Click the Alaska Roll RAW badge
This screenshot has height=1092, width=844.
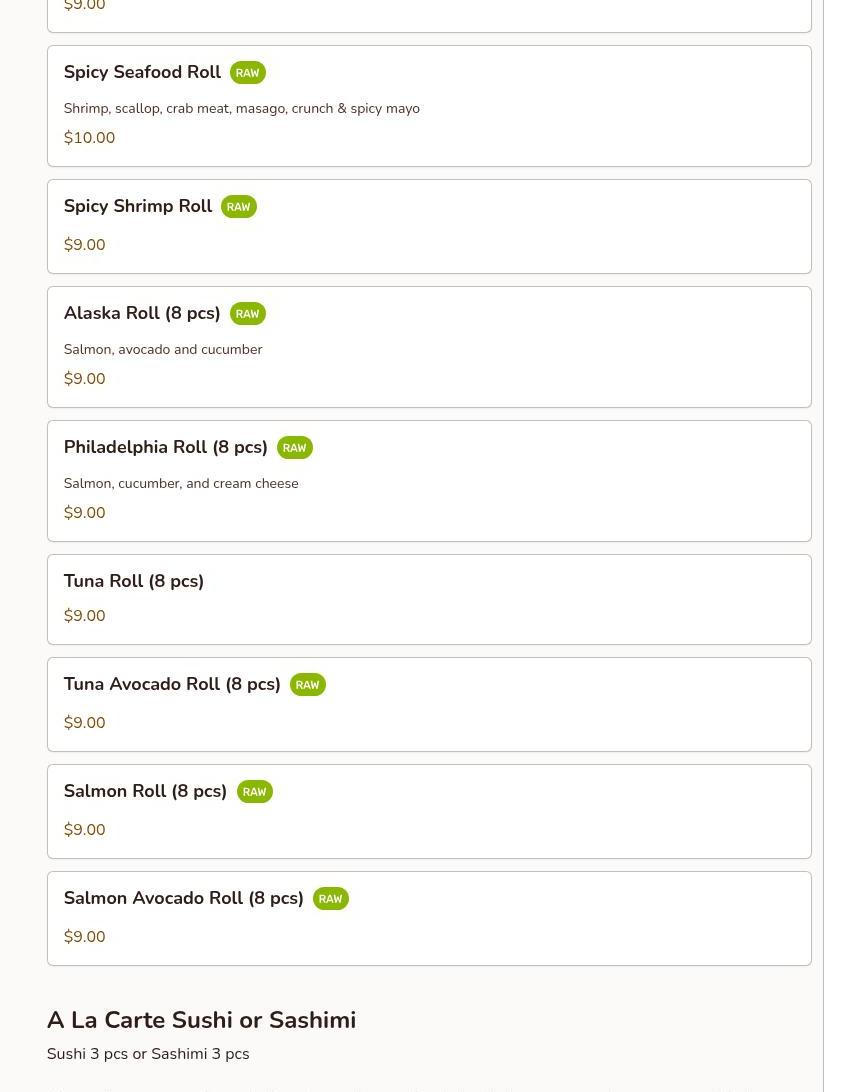[247, 314]
